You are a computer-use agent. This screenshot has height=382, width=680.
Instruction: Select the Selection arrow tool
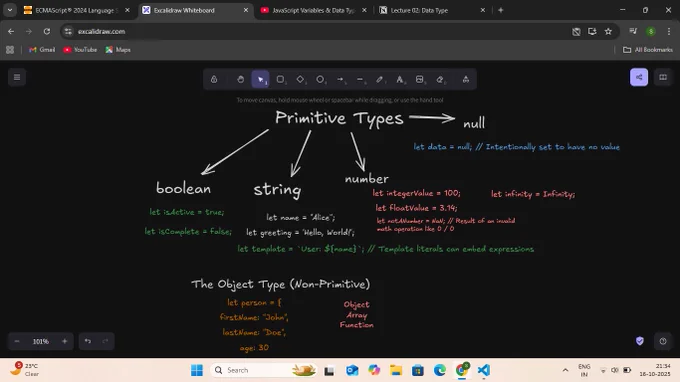[260, 79]
